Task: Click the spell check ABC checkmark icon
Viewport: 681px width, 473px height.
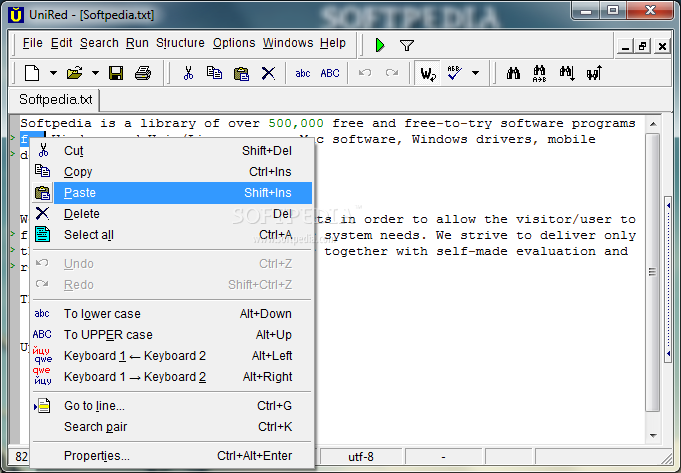Action: [x=454, y=73]
